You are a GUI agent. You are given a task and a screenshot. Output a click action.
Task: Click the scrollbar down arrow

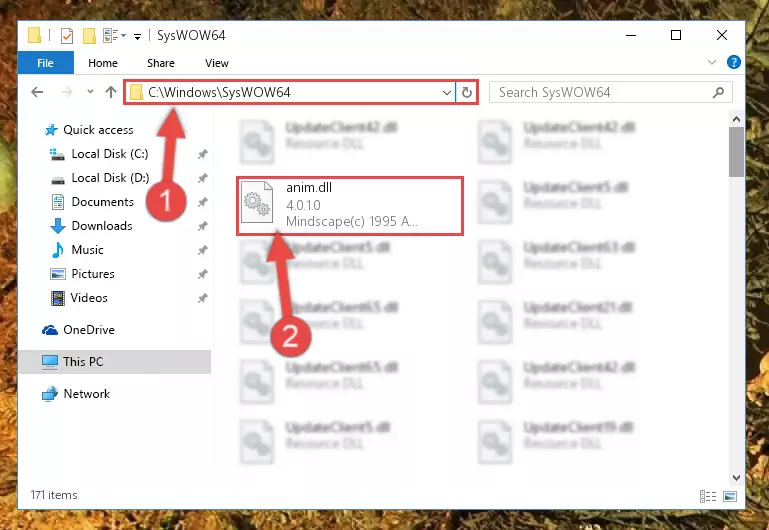[736, 478]
